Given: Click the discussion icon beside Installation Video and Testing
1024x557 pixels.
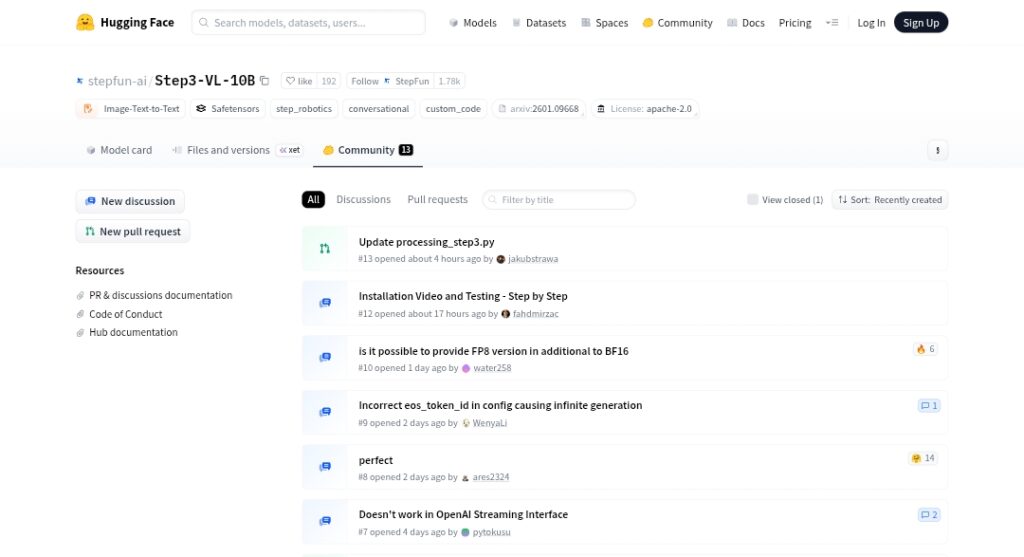Looking at the screenshot, I should click(324, 303).
